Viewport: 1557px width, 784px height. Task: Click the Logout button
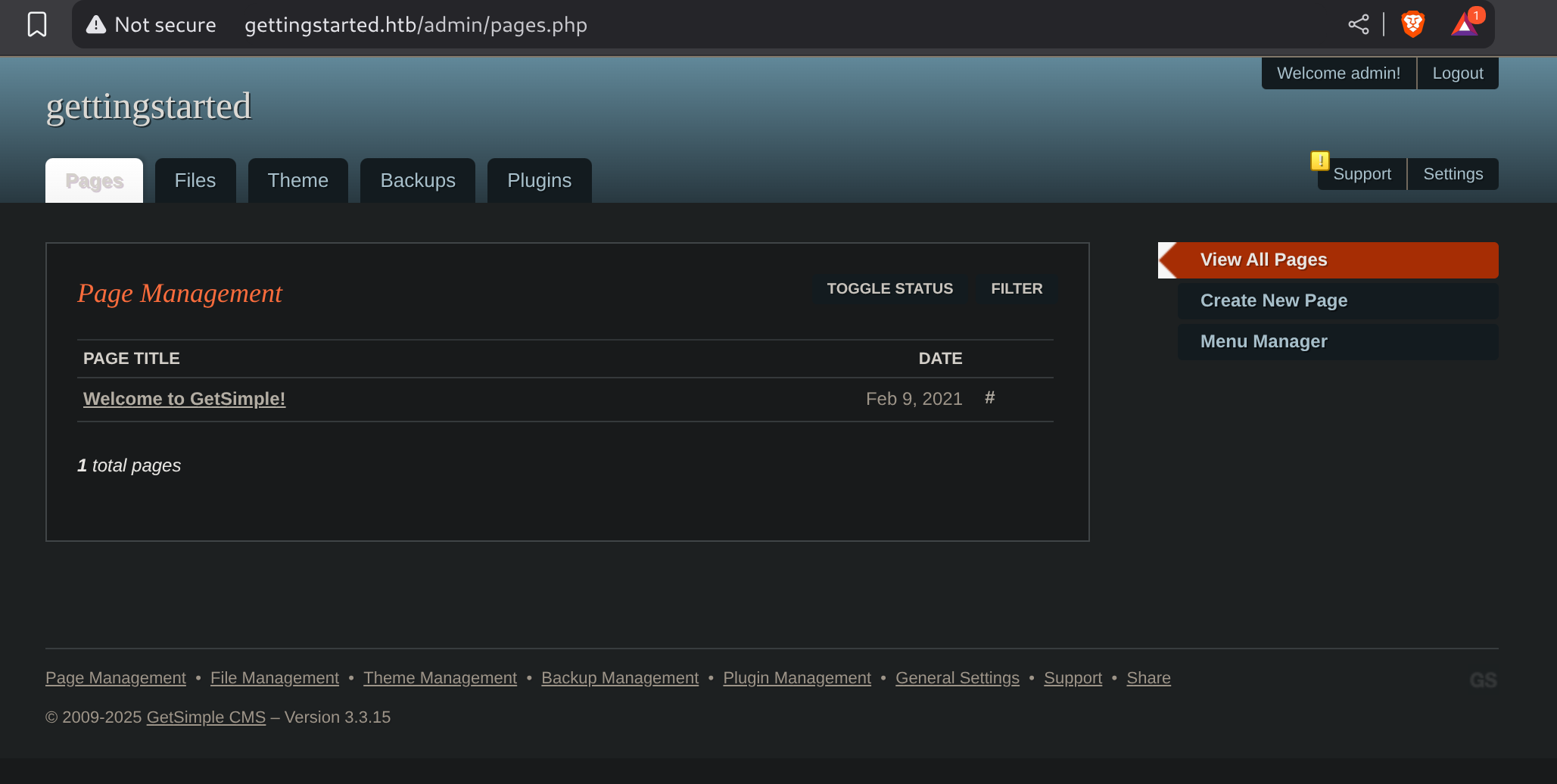pyautogui.click(x=1458, y=73)
